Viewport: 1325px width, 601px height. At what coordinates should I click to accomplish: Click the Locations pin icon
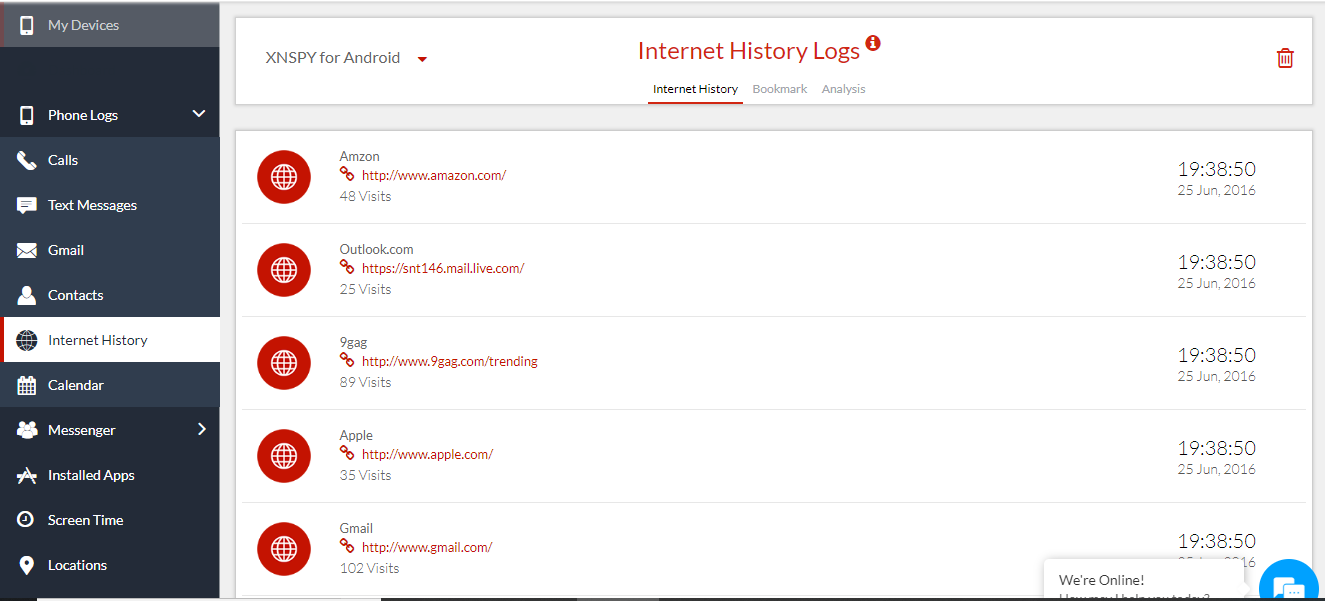tap(27, 565)
